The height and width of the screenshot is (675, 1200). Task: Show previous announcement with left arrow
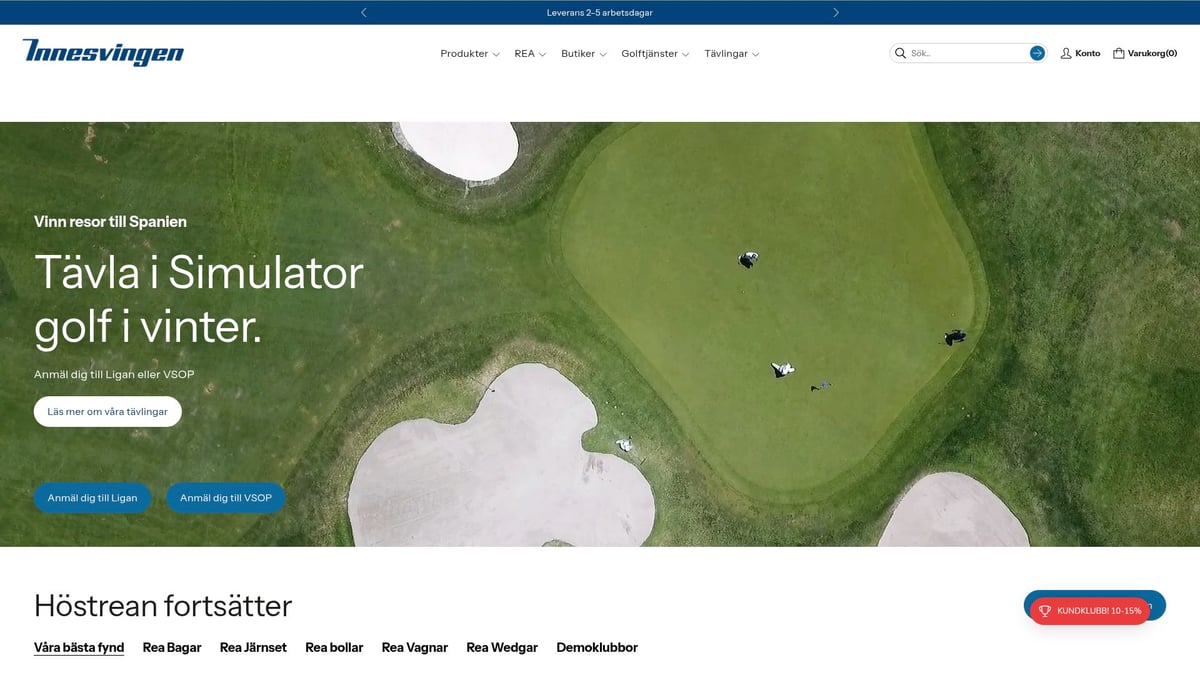pos(364,13)
